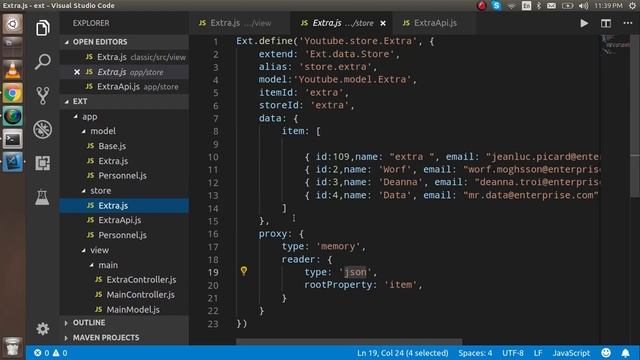Click the errors and warnings count
The image size is (640, 360).
(x=51, y=353)
